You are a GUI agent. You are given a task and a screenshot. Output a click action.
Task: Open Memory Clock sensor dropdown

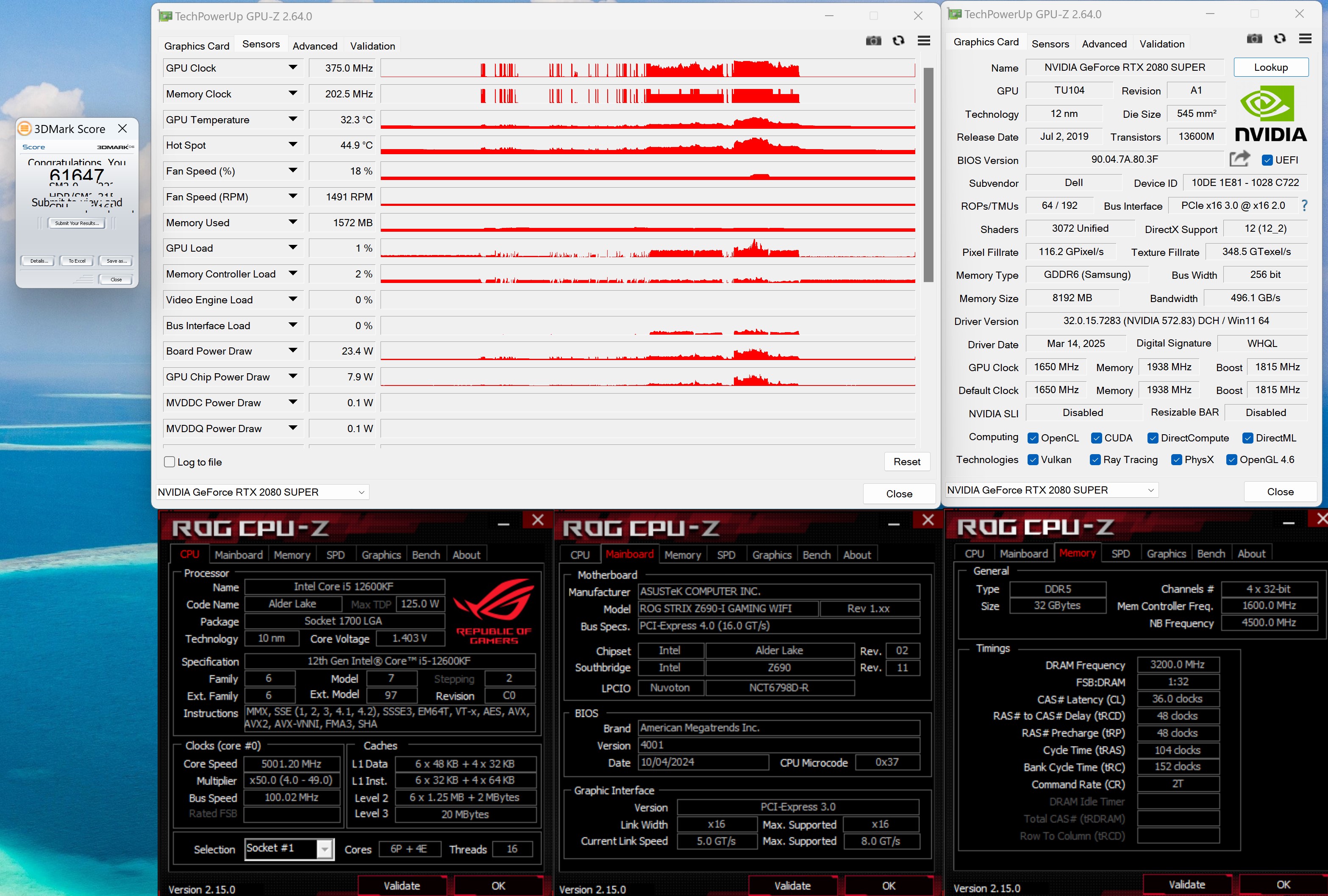(292, 93)
